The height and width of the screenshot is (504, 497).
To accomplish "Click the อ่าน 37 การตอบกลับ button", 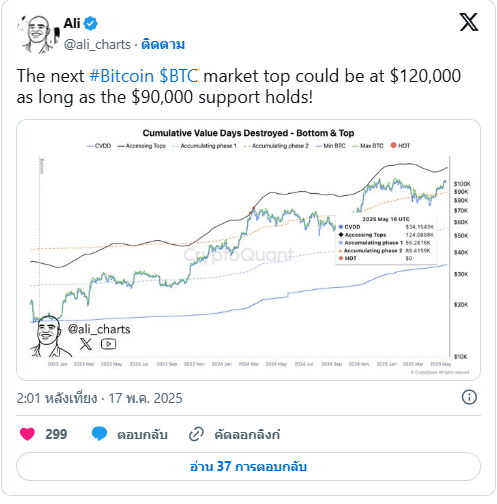I will click(248, 466).
